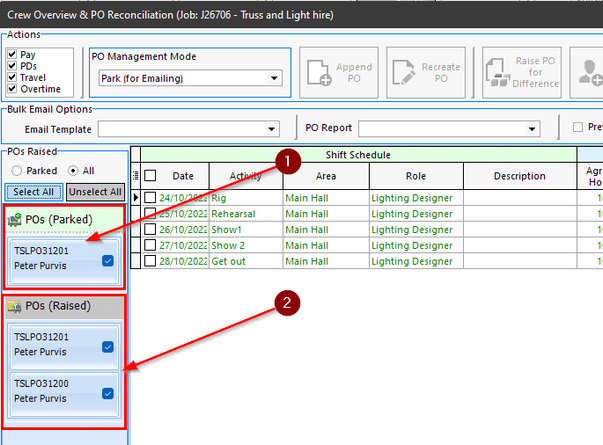Click the add person icon button
The width and height of the screenshot is (603, 445).
point(590,72)
